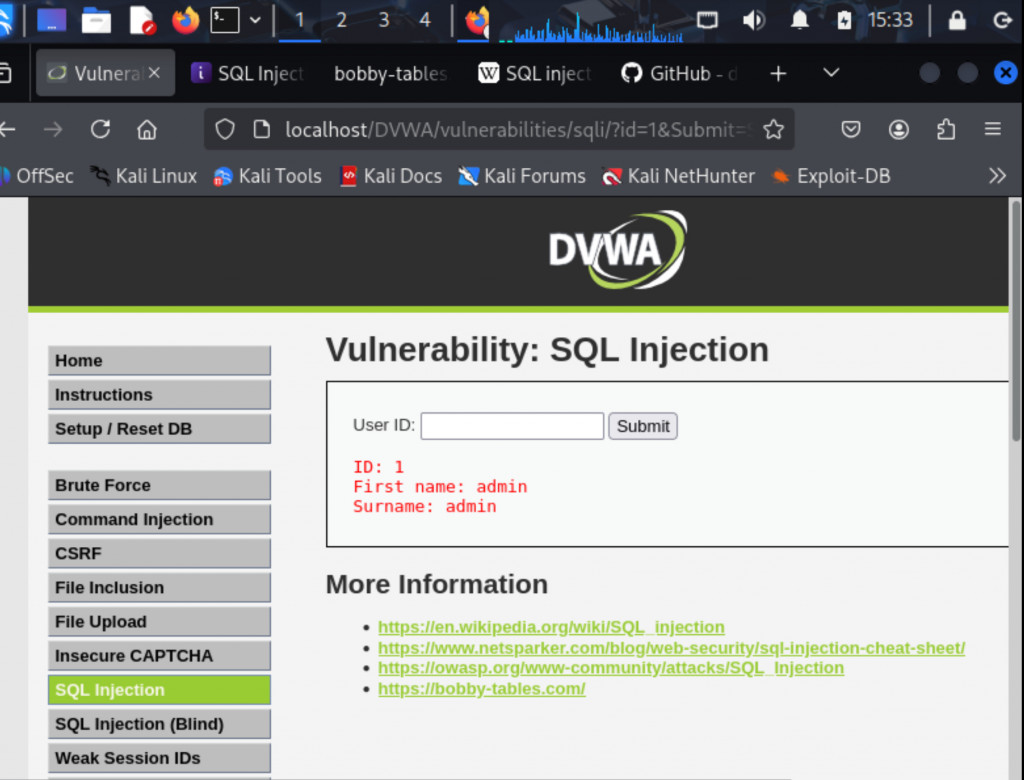Bookmark this page with the star
Image resolution: width=1024 pixels, height=780 pixels.
(773, 129)
